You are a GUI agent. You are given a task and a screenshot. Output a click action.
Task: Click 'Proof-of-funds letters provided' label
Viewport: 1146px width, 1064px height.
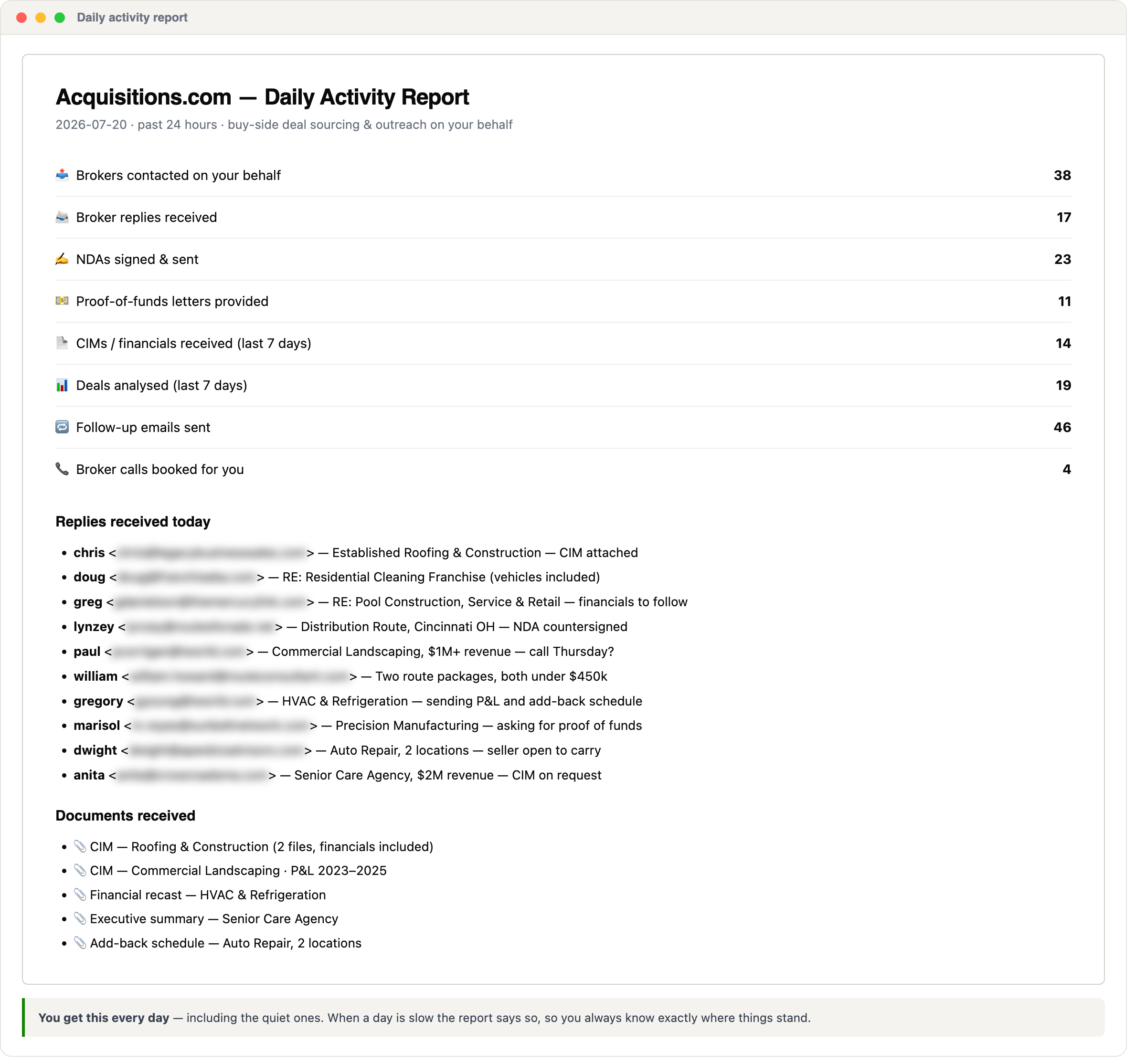pos(172,302)
